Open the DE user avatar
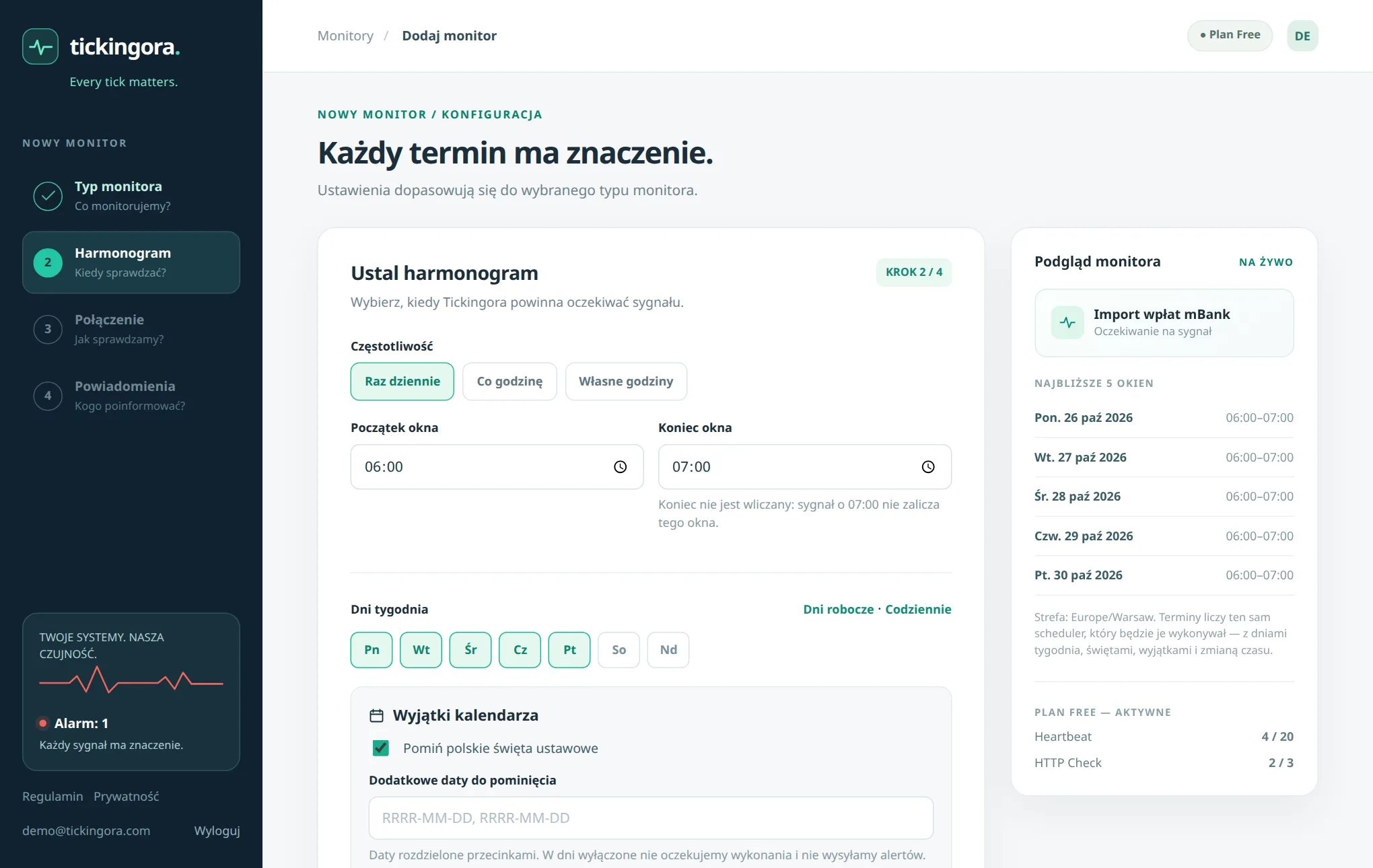The height and width of the screenshot is (868, 1373). 1302,36
